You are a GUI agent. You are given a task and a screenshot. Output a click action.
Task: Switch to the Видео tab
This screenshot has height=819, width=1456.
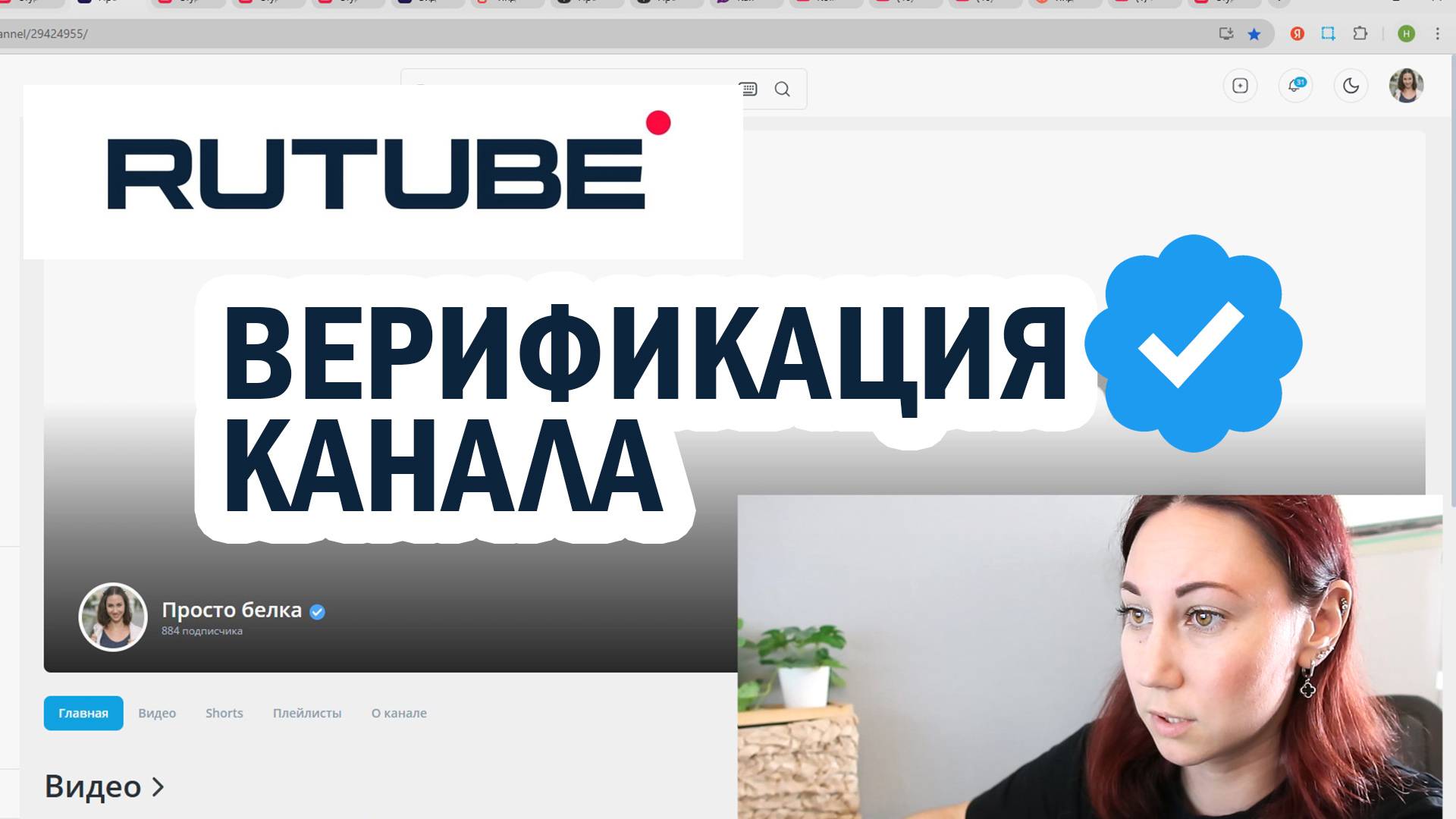(x=157, y=713)
